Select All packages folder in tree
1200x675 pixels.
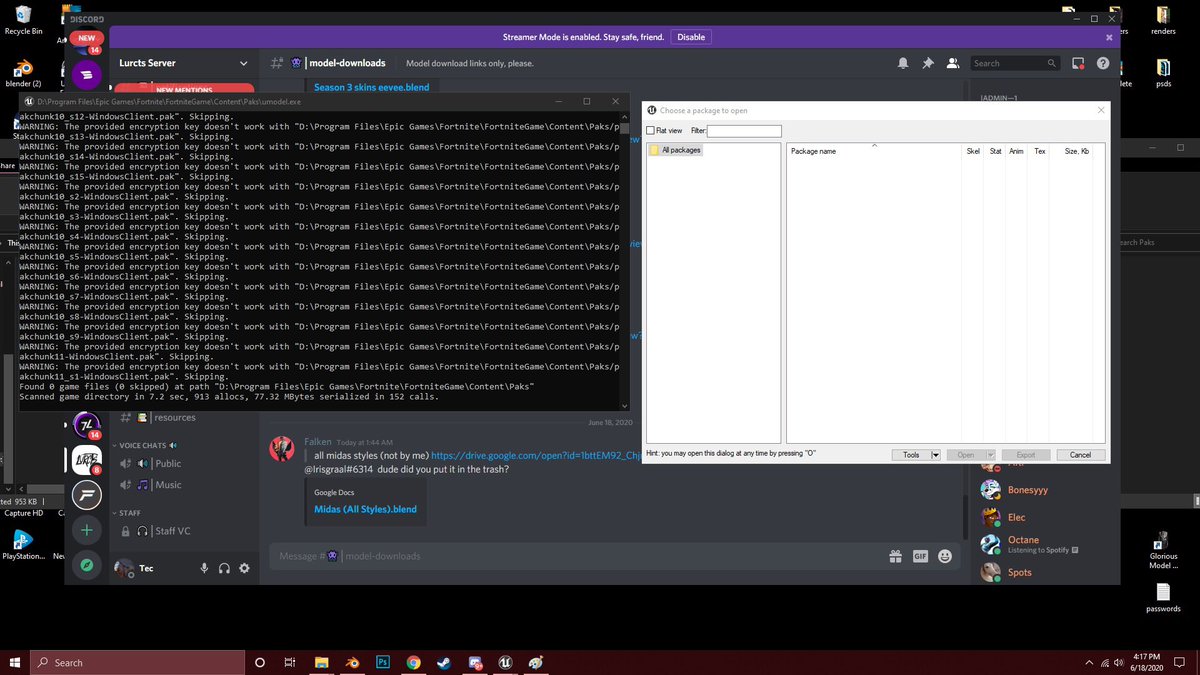pyautogui.click(x=675, y=150)
